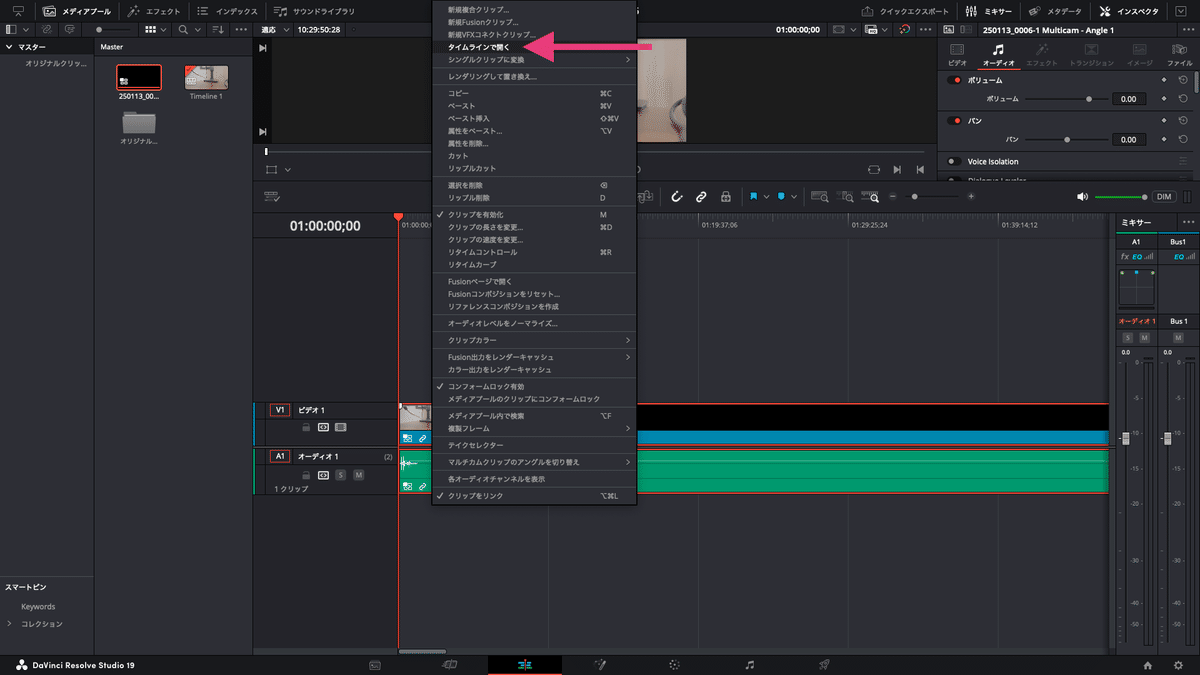The image size is (1200, 675).
Task: Open the メディアプール panel button
Action: [x=77, y=11]
